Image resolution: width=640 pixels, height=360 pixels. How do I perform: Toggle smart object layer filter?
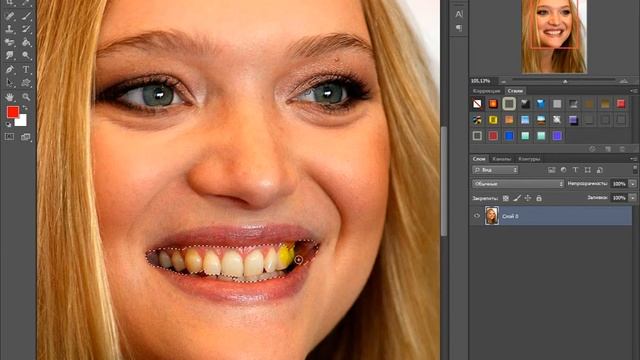(599, 170)
